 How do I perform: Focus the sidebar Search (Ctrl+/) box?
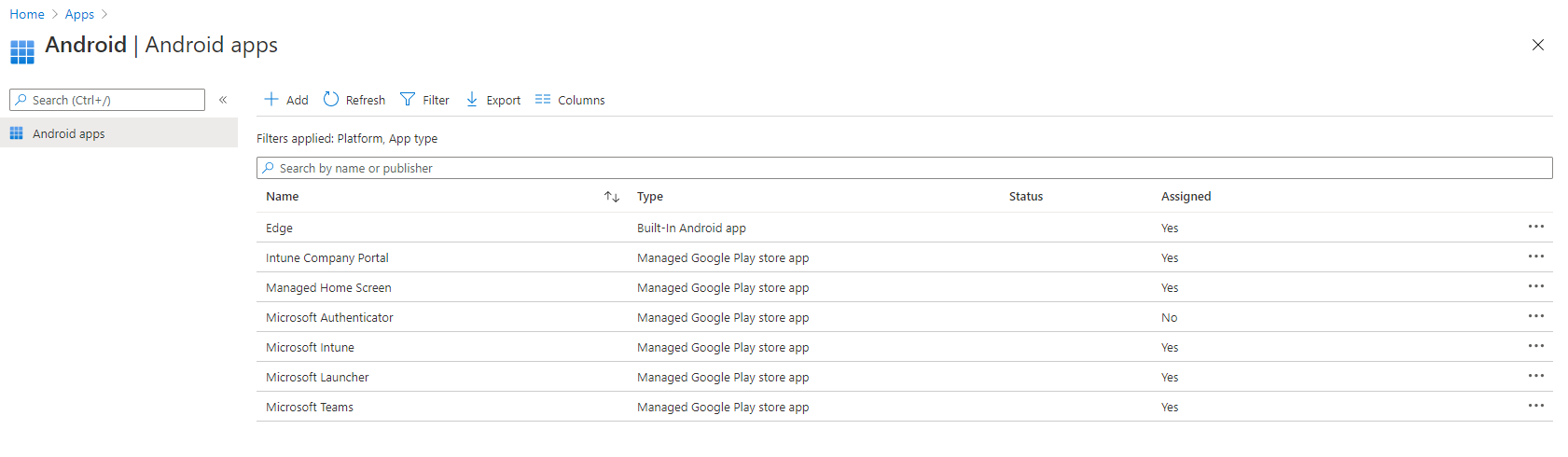107,100
